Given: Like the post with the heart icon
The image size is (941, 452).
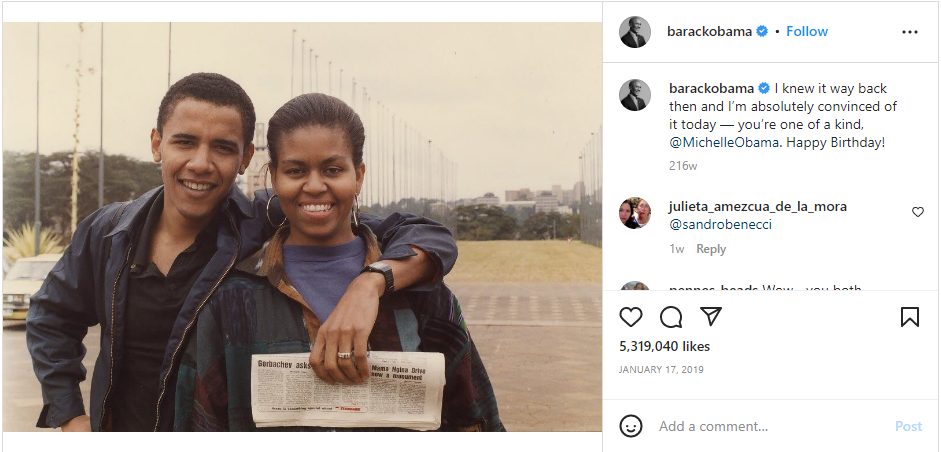Looking at the screenshot, I should 630,317.
